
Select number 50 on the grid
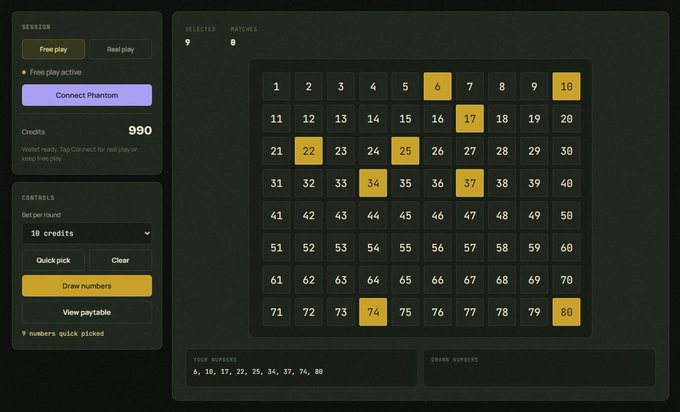566,215
